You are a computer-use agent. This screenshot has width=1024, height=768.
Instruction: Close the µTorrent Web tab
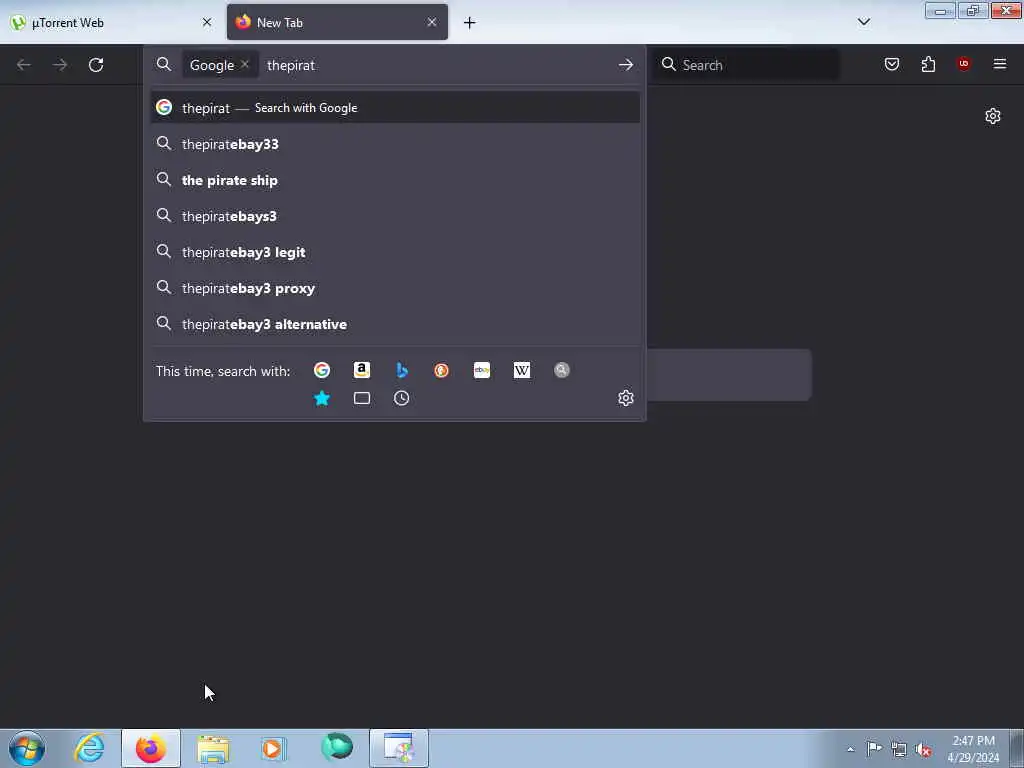click(x=207, y=22)
